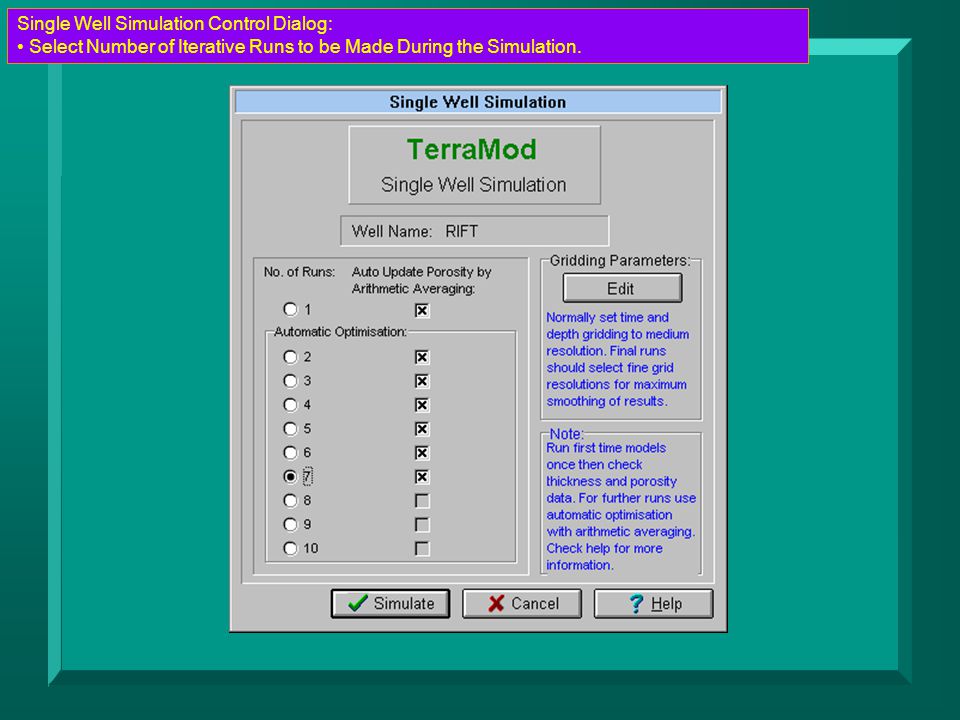Toggle averaging checkbox for run 7

pyautogui.click(x=422, y=477)
